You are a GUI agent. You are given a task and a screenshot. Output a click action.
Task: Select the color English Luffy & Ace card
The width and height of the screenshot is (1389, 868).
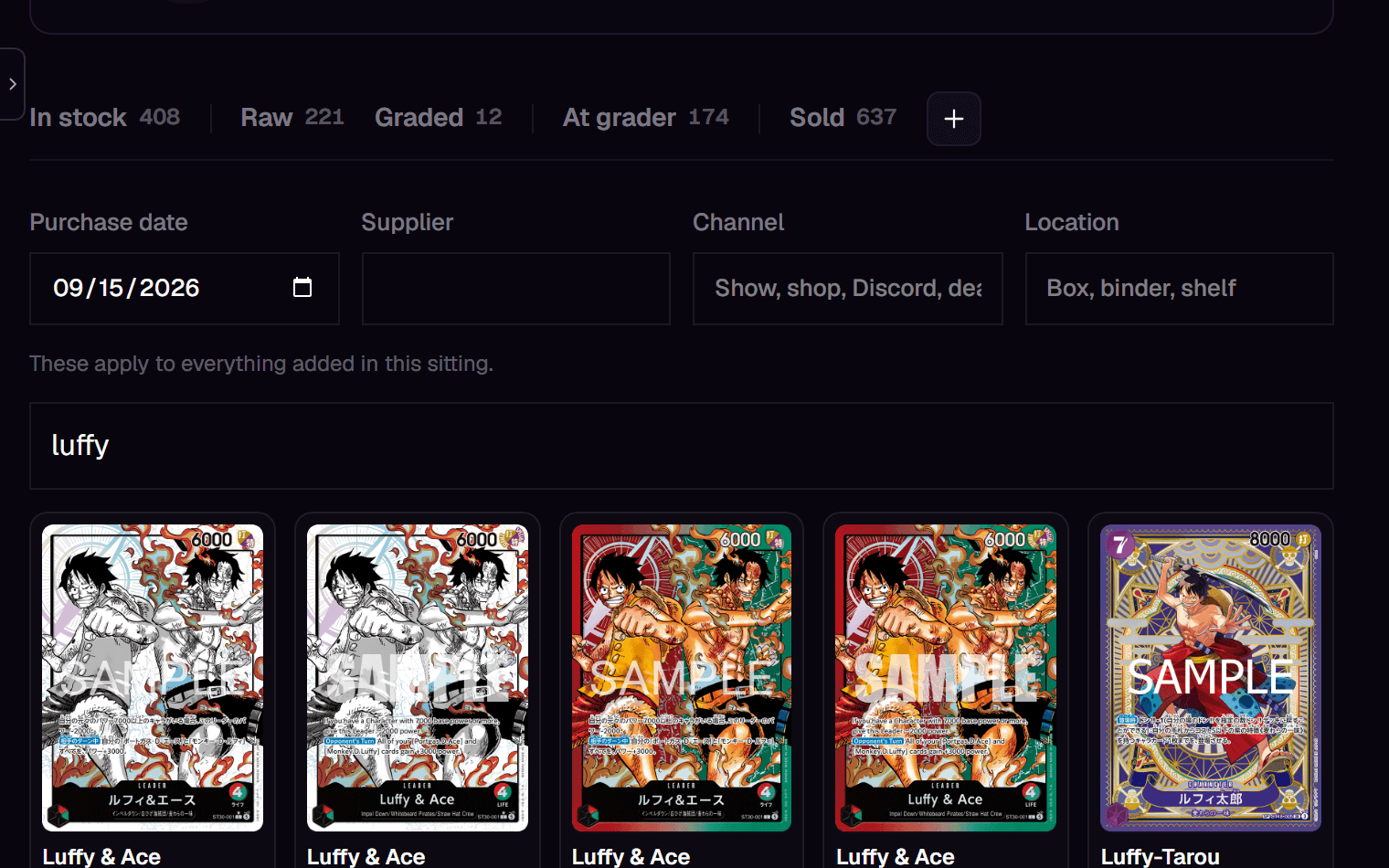[946, 678]
